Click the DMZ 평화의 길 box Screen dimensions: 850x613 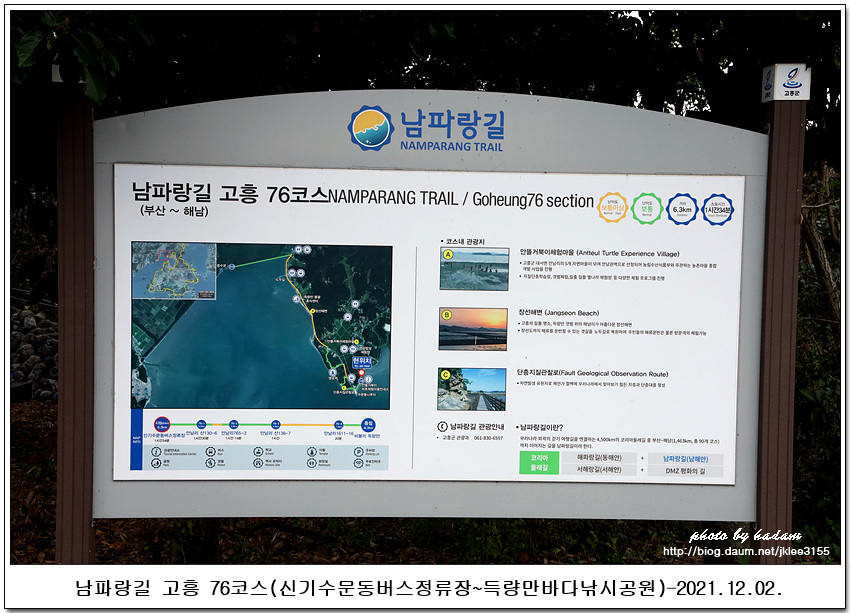point(686,470)
